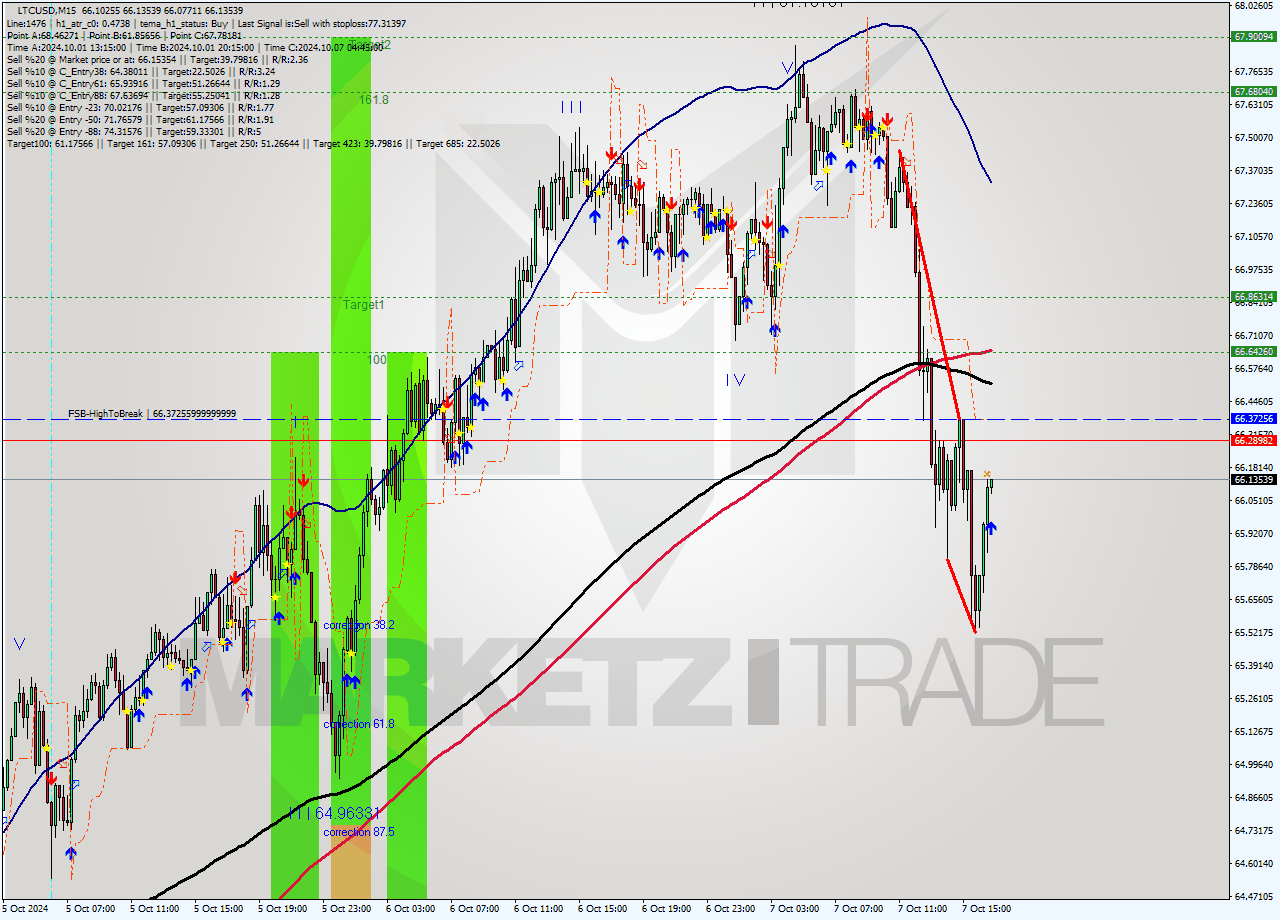Click the small orange x marker on chart
The height and width of the screenshot is (920, 1280).
tap(987, 474)
